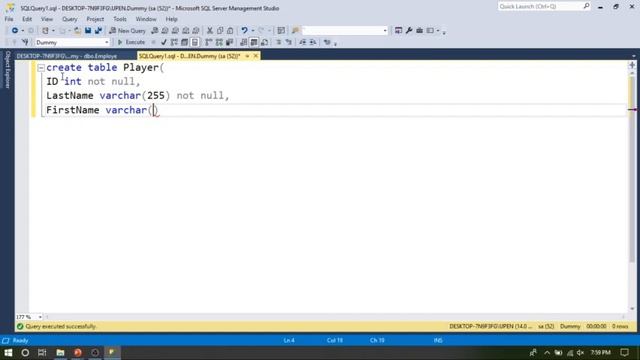Open an Analysis Services DAX Query
The height and width of the screenshot is (360, 640).
(196, 31)
